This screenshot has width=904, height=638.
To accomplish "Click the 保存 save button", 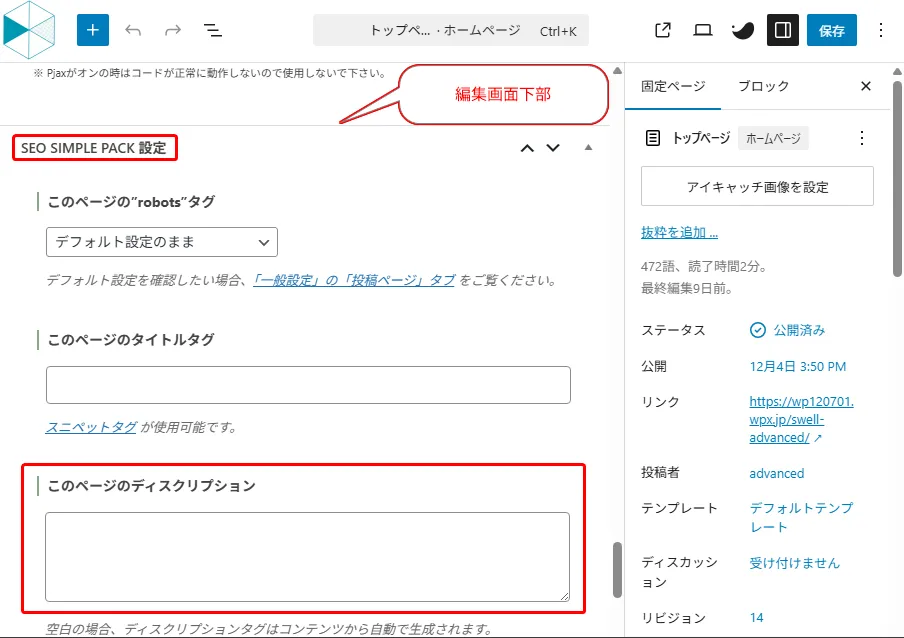I will (x=833, y=30).
